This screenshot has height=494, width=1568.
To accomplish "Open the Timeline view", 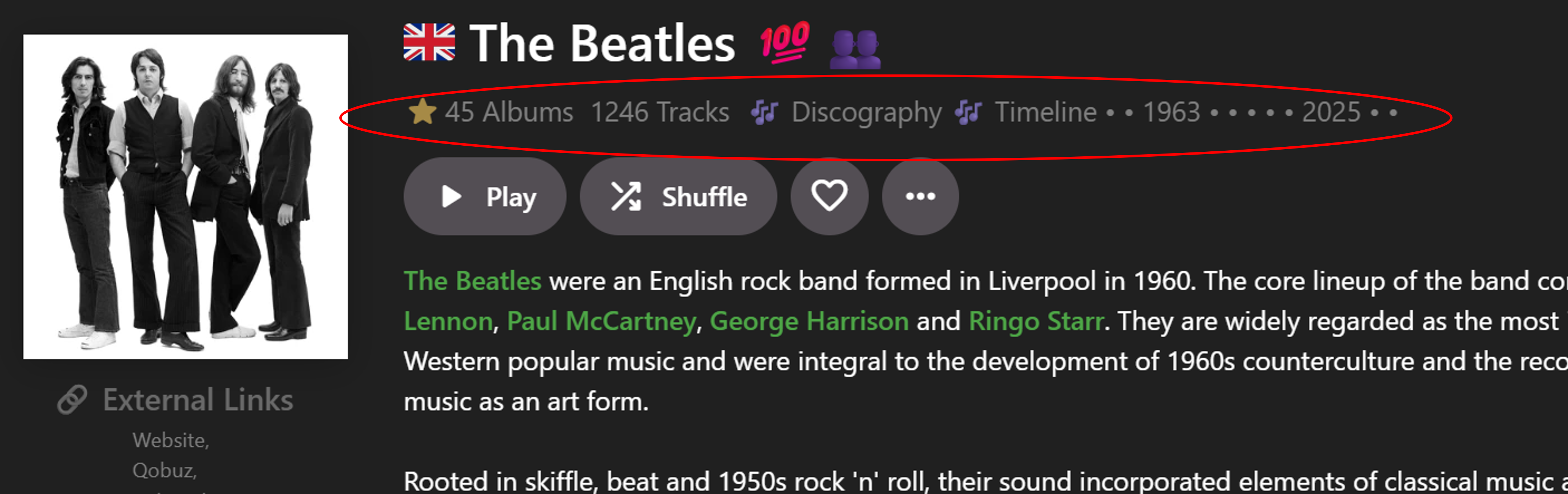I will coord(1045,112).
